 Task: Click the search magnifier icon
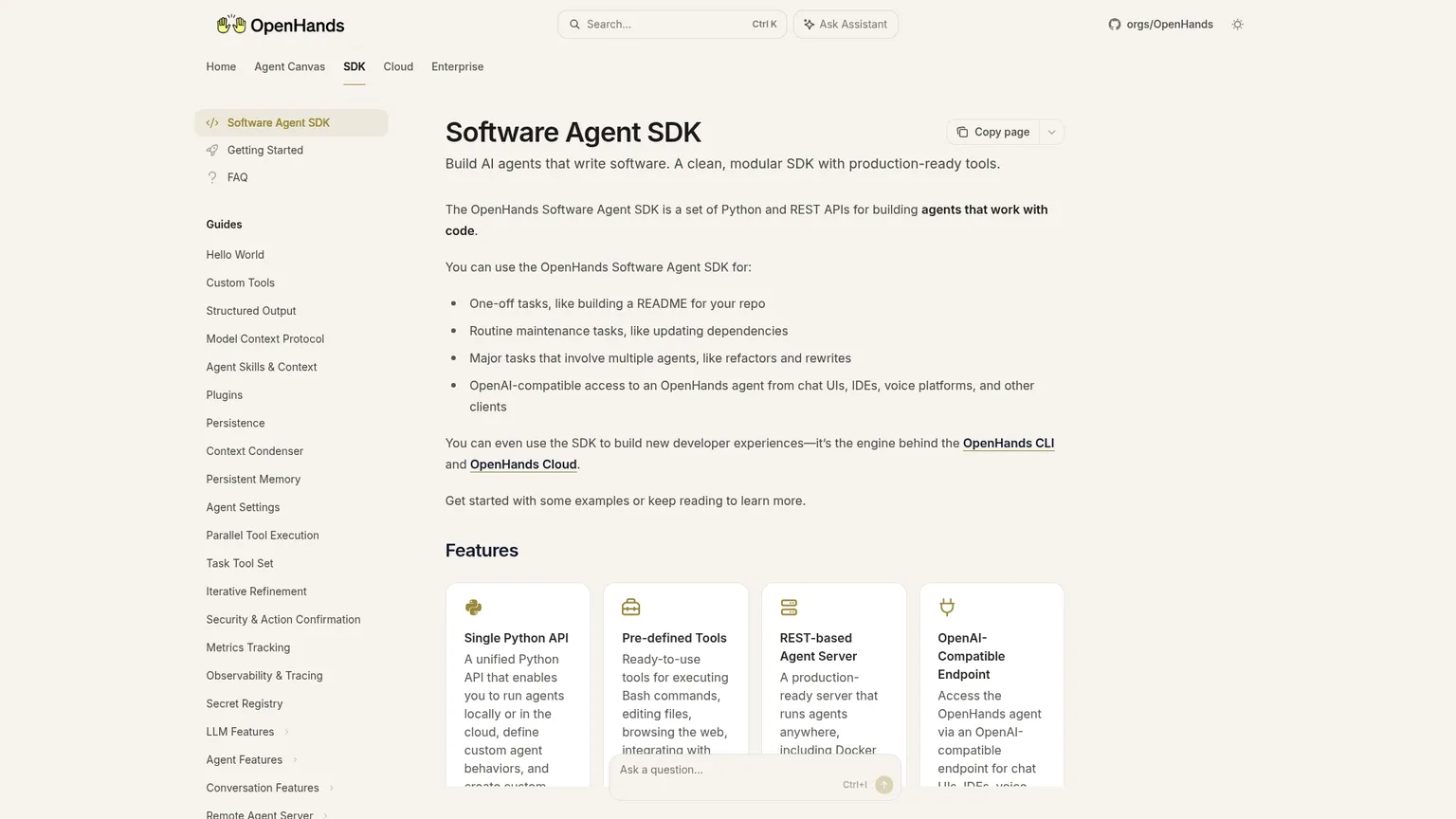pos(574,25)
